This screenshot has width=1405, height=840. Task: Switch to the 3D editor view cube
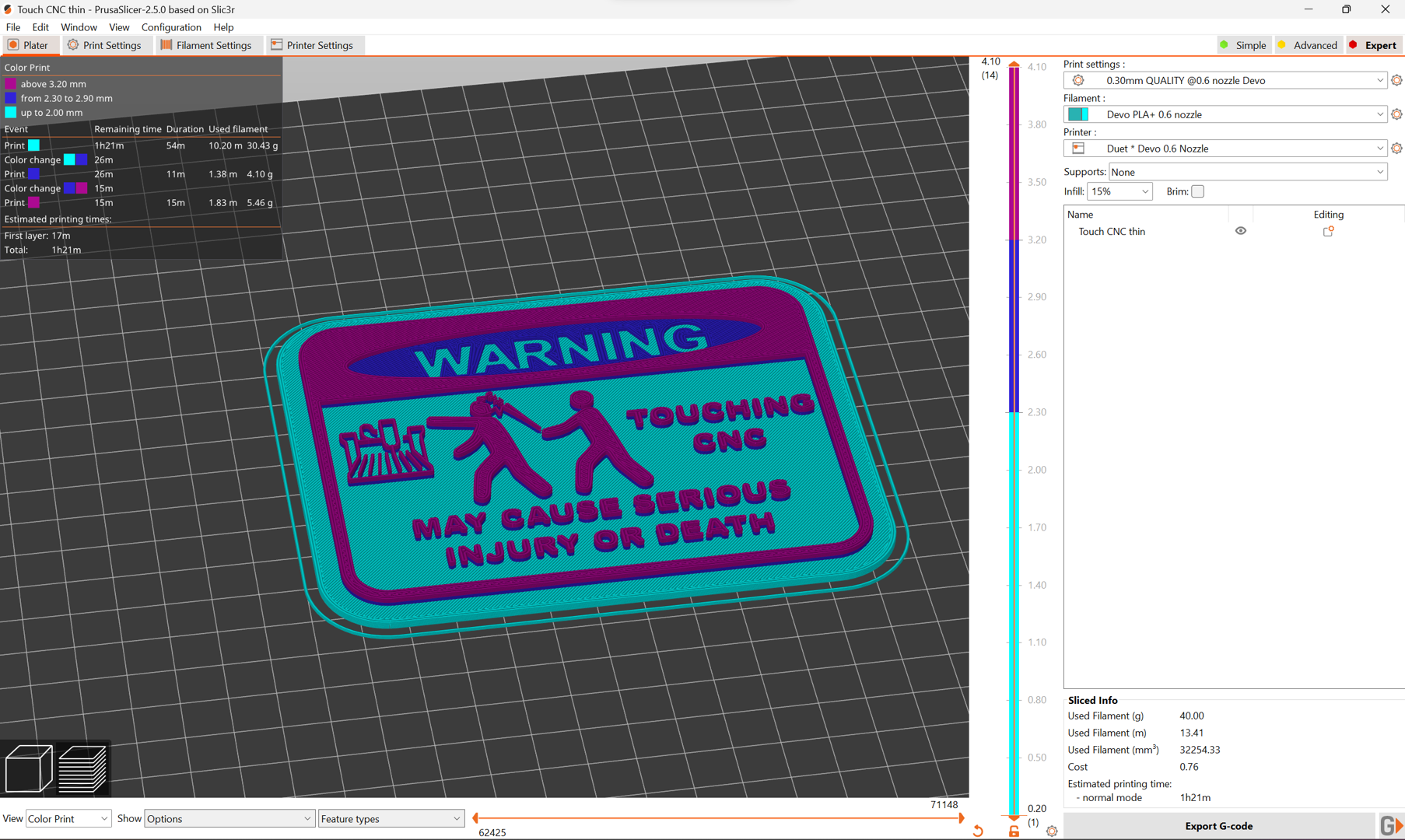pos(29,768)
